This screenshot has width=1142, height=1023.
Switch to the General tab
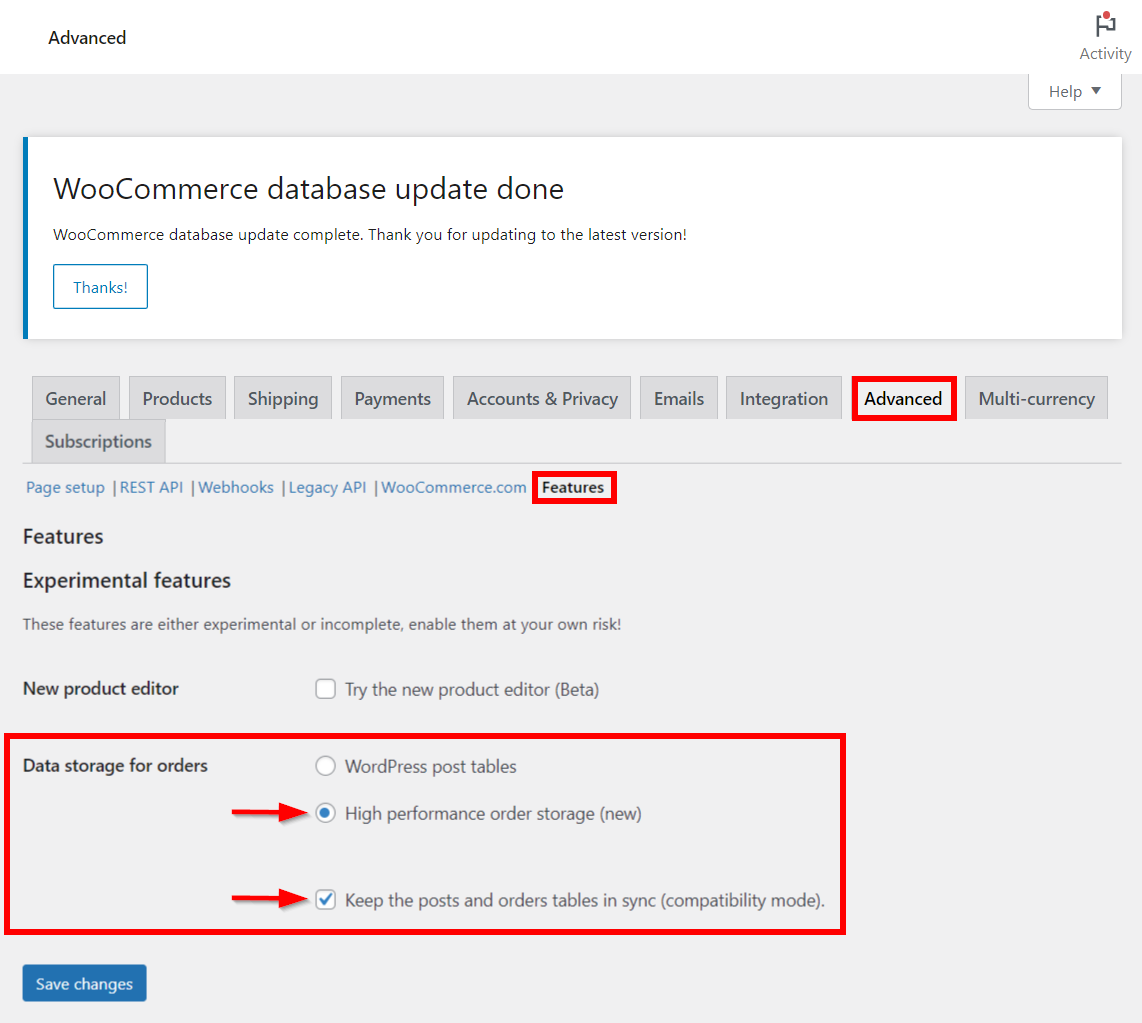click(75, 398)
